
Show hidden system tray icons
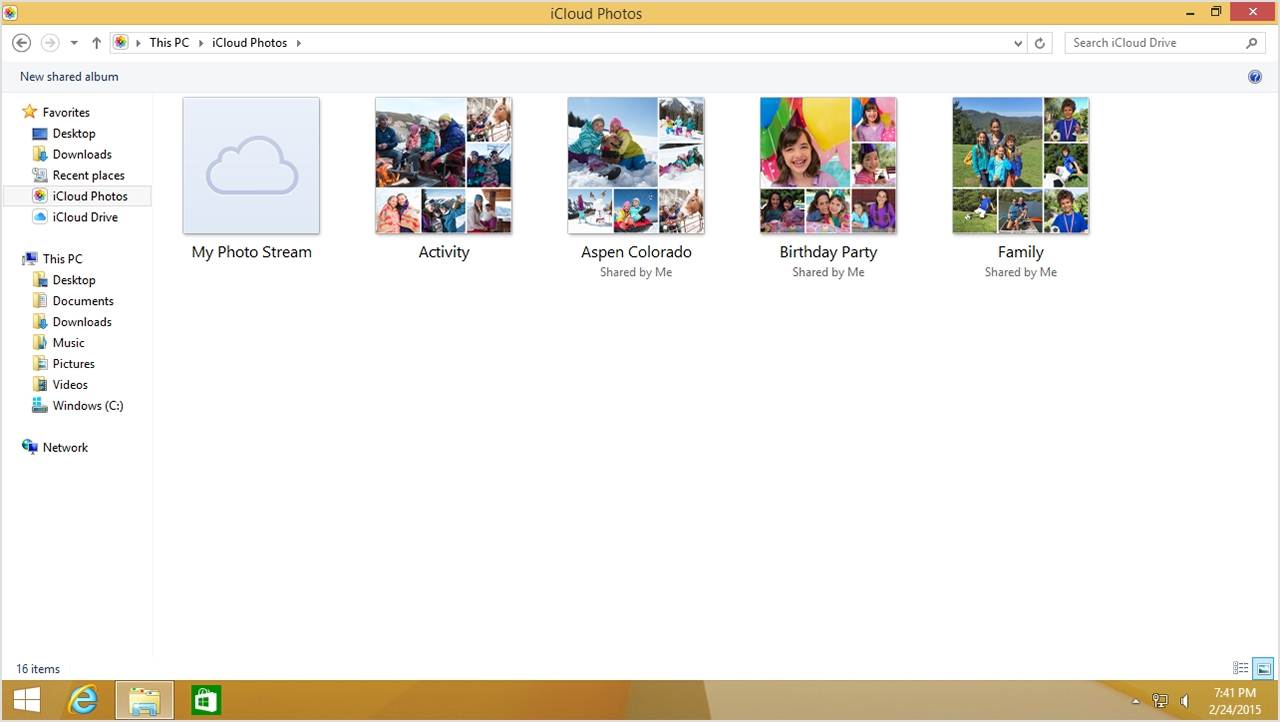coord(1136,701)
